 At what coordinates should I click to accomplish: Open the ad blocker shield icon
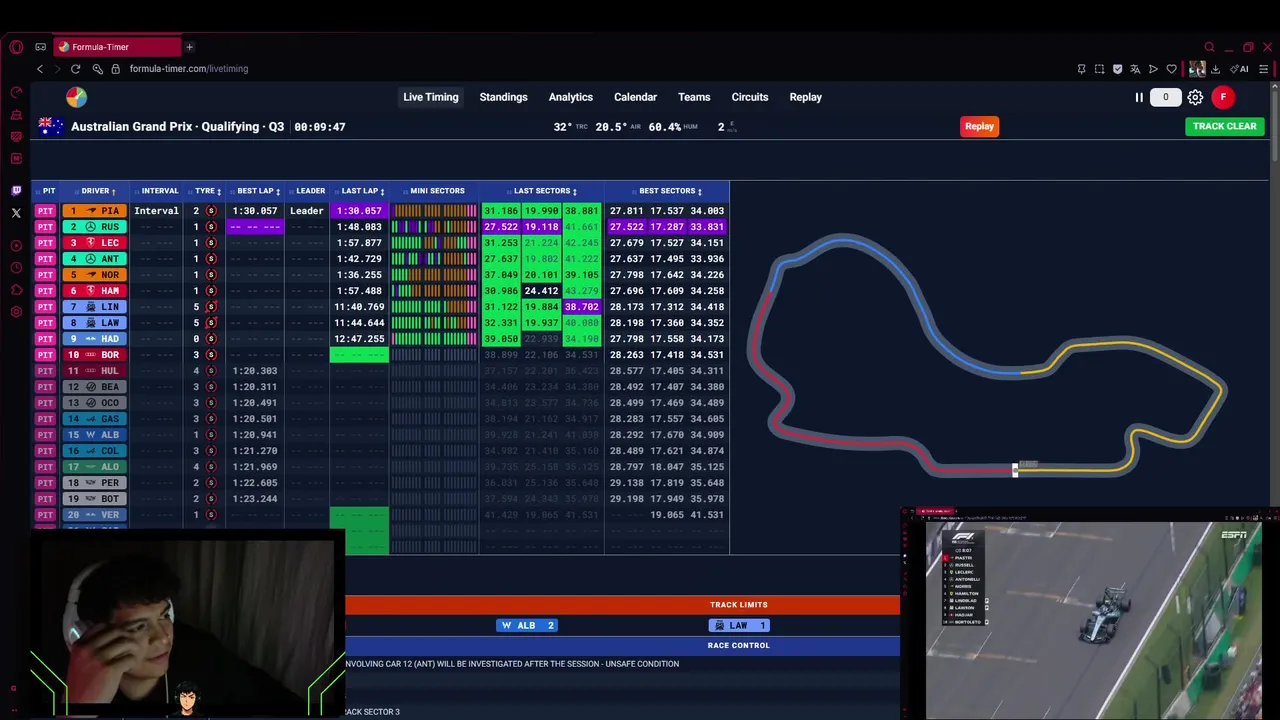point(1117,69)
